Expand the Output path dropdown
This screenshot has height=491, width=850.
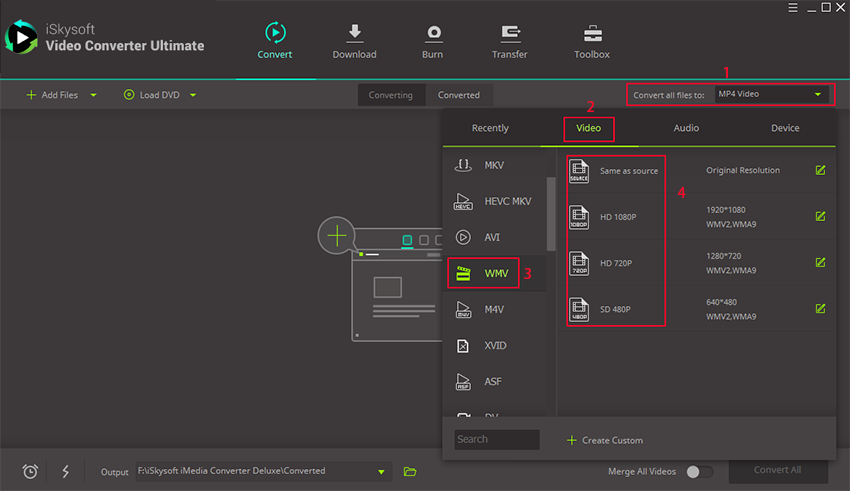380,471
